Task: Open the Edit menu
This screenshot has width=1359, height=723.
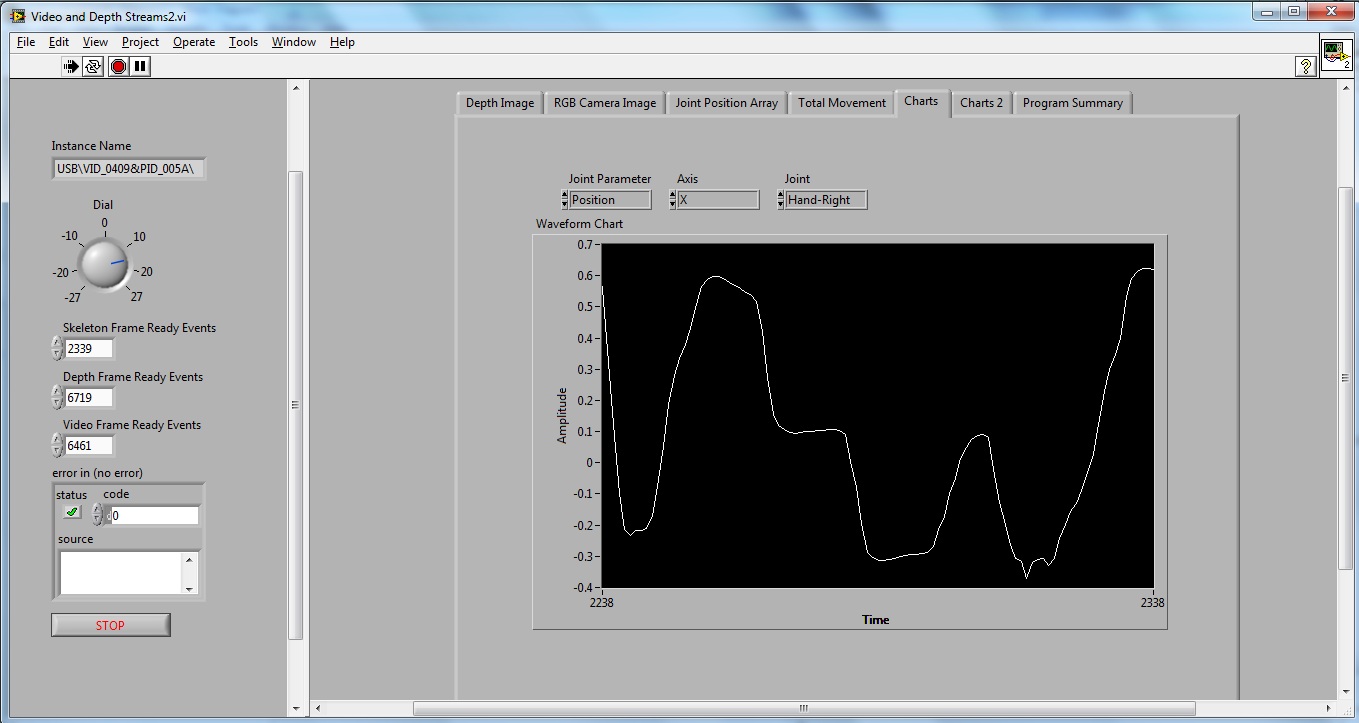Action: [59, 42]
